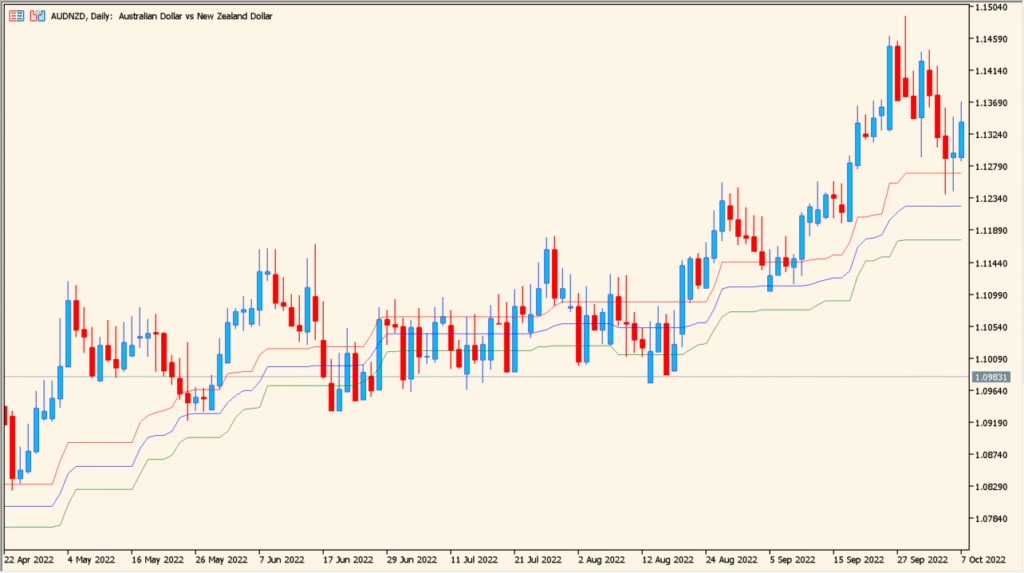1024x573 pixels.
Task: Click the 2 Aug 2022 date label
Action: pos(601,560)
